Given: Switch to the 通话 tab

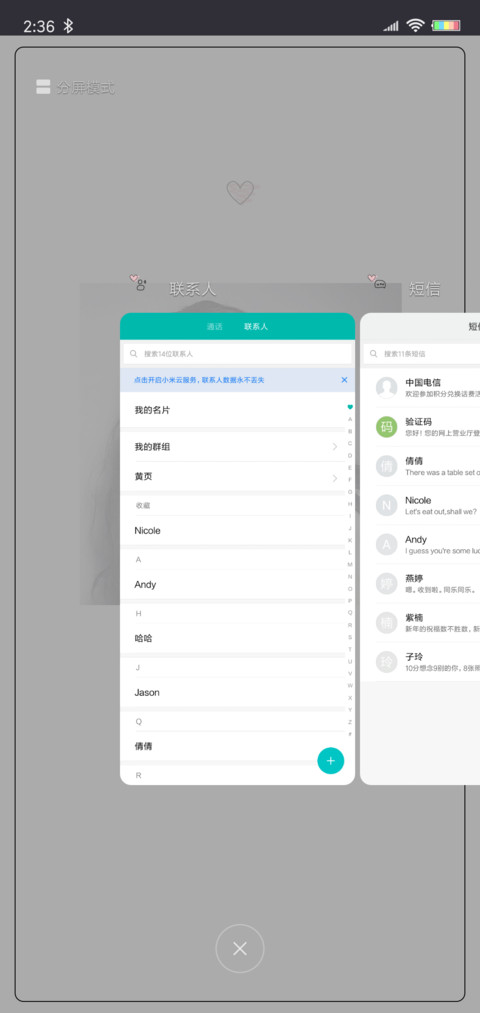Looking at the screenshot, I should tap(214, 327).
